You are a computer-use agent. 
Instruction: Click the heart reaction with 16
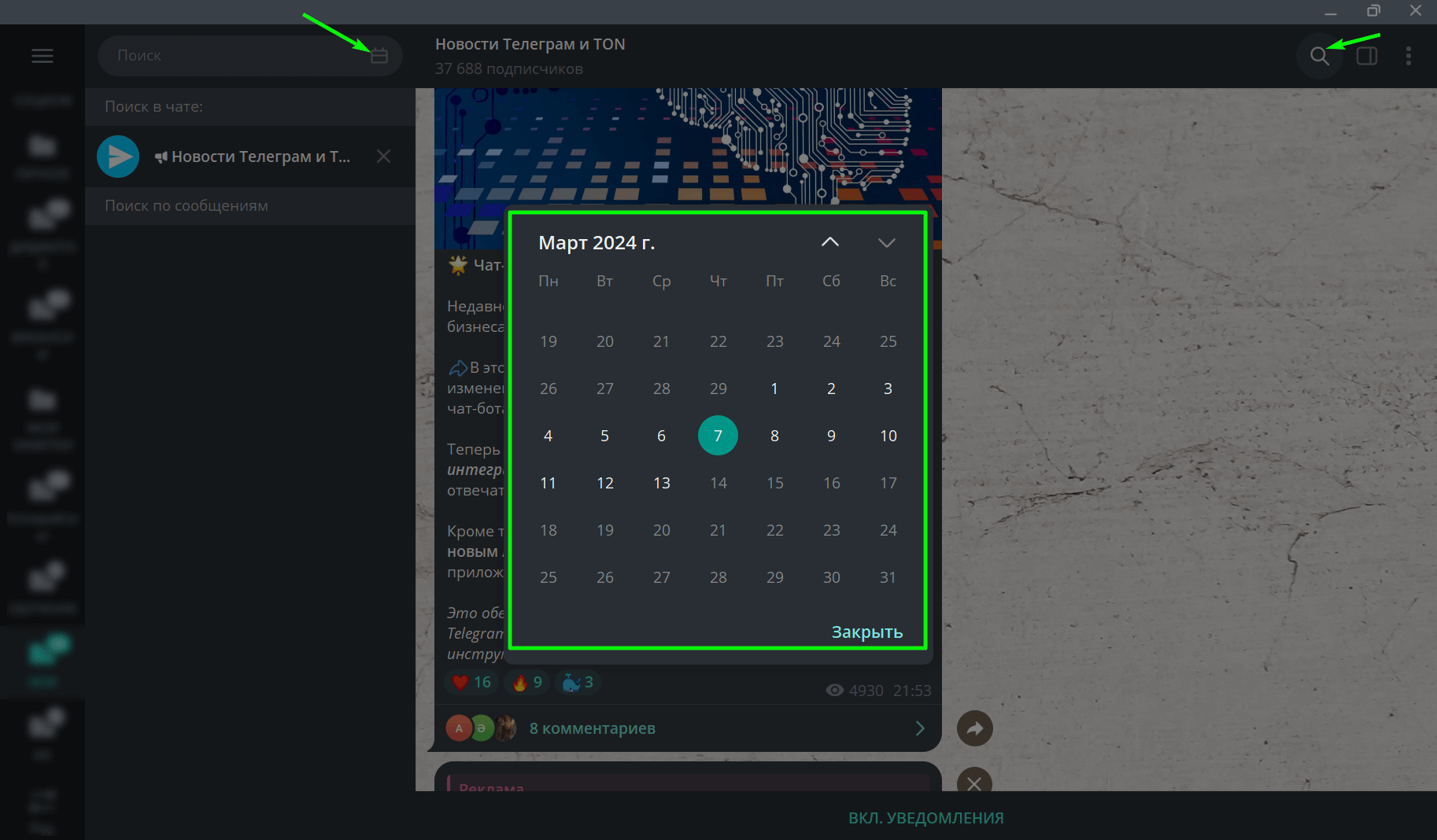point(471,682)
